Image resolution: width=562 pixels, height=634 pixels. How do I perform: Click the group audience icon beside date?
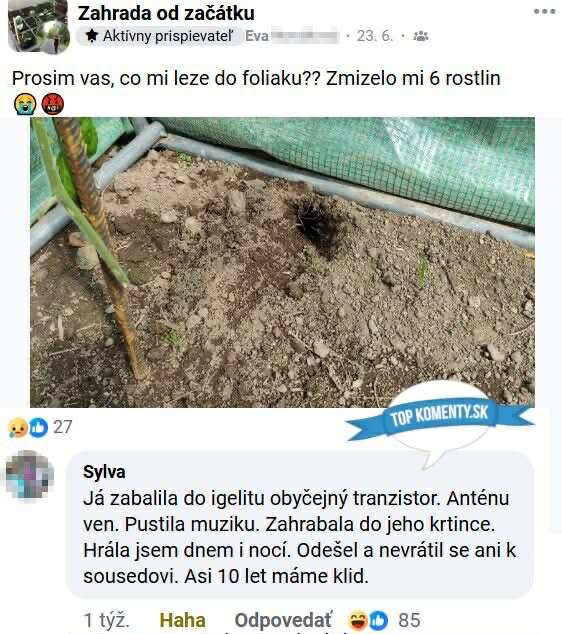click(x=420, y=36)
